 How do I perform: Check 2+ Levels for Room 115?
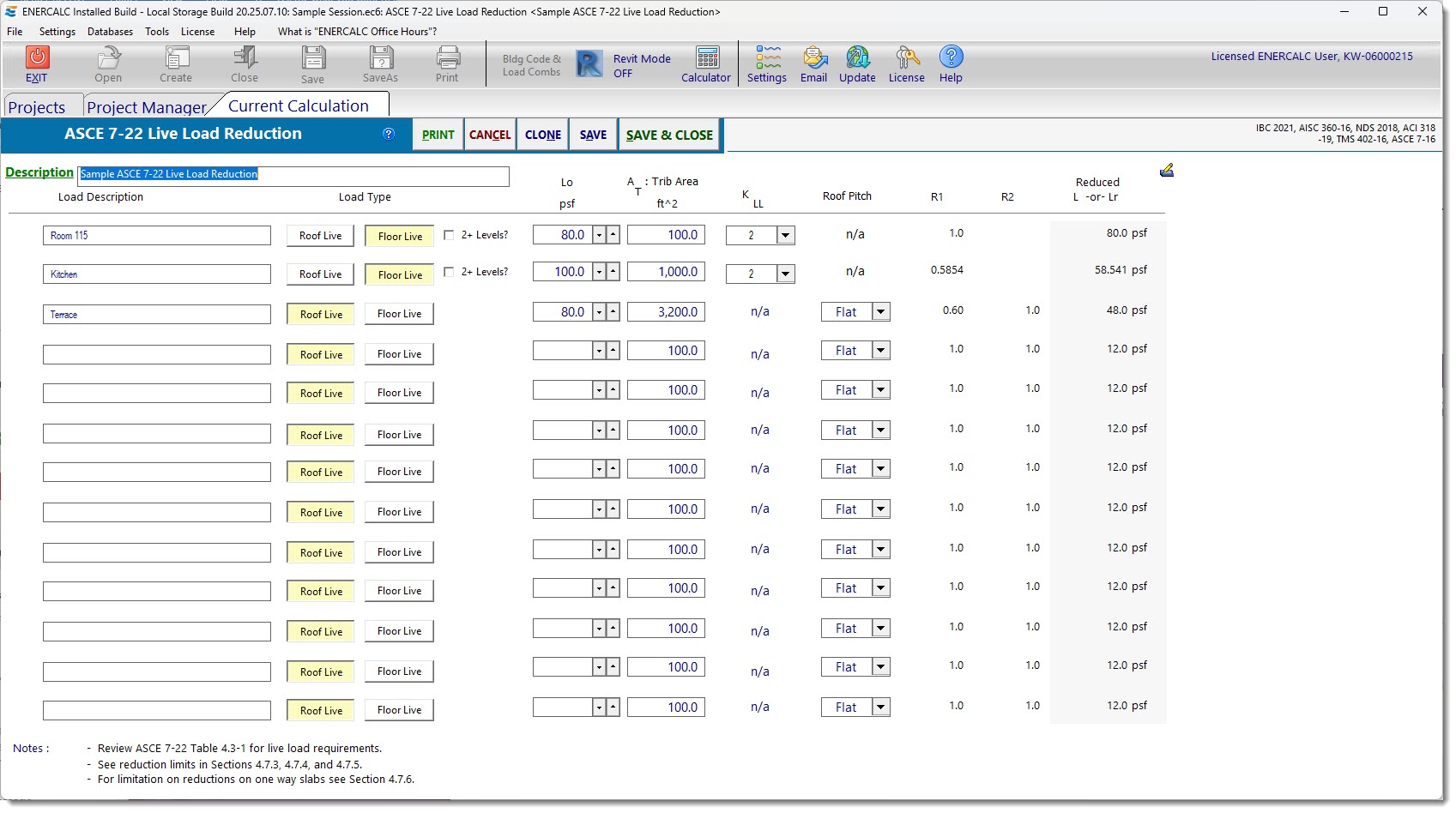tap(449, 235)
